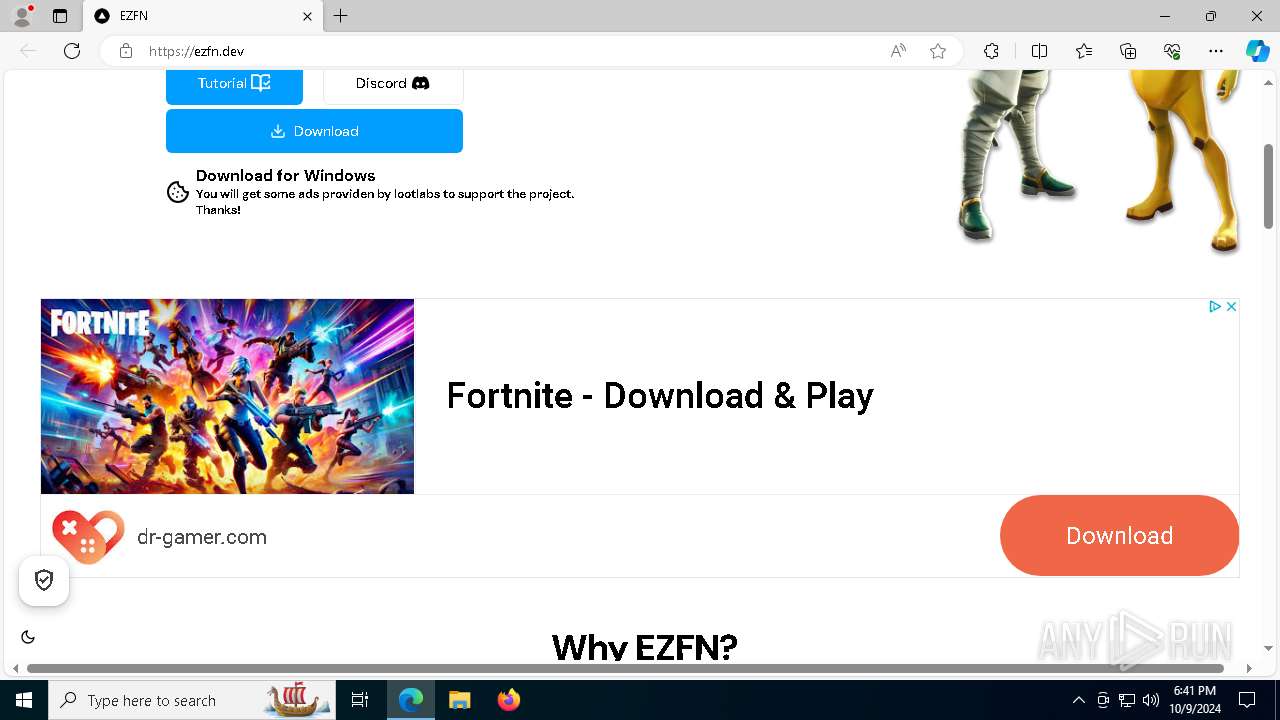1280x720 pixels.
Task: Launch Firefox from taskbar
Action: 508,700
